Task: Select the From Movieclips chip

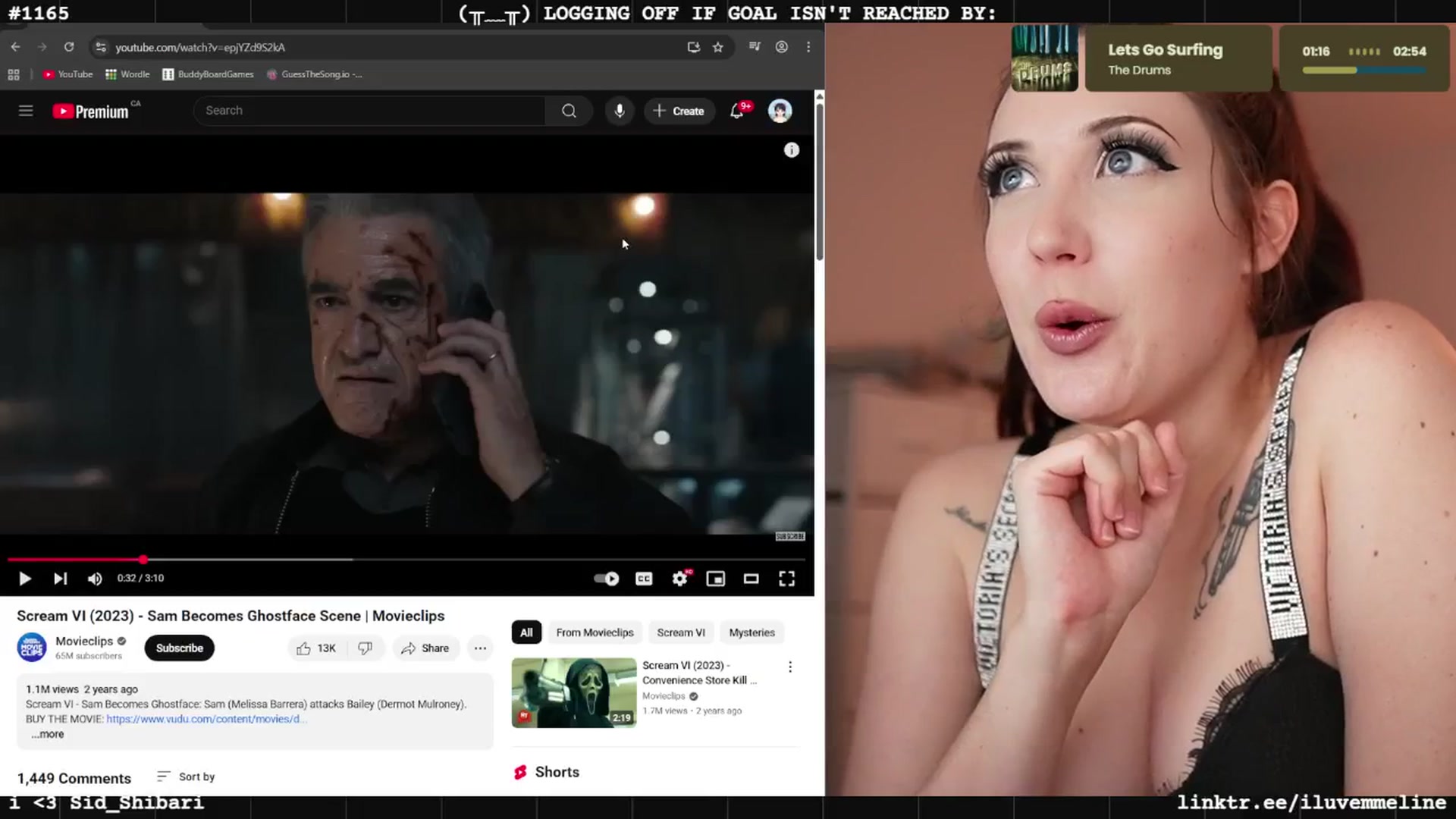Action: click(x=595, y=632)
